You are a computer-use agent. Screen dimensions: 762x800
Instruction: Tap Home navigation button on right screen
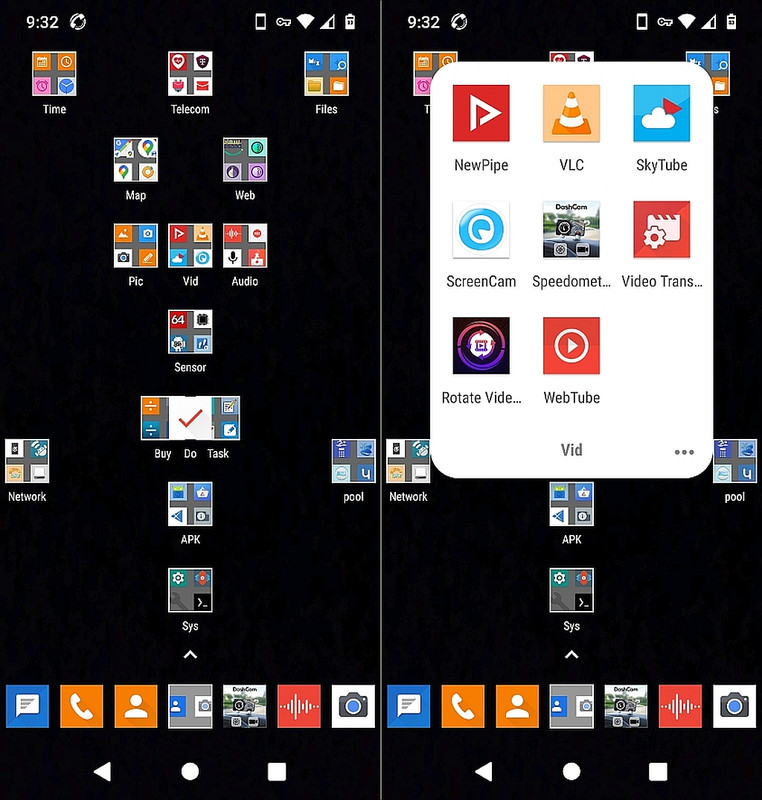click(x=571, y=771)
